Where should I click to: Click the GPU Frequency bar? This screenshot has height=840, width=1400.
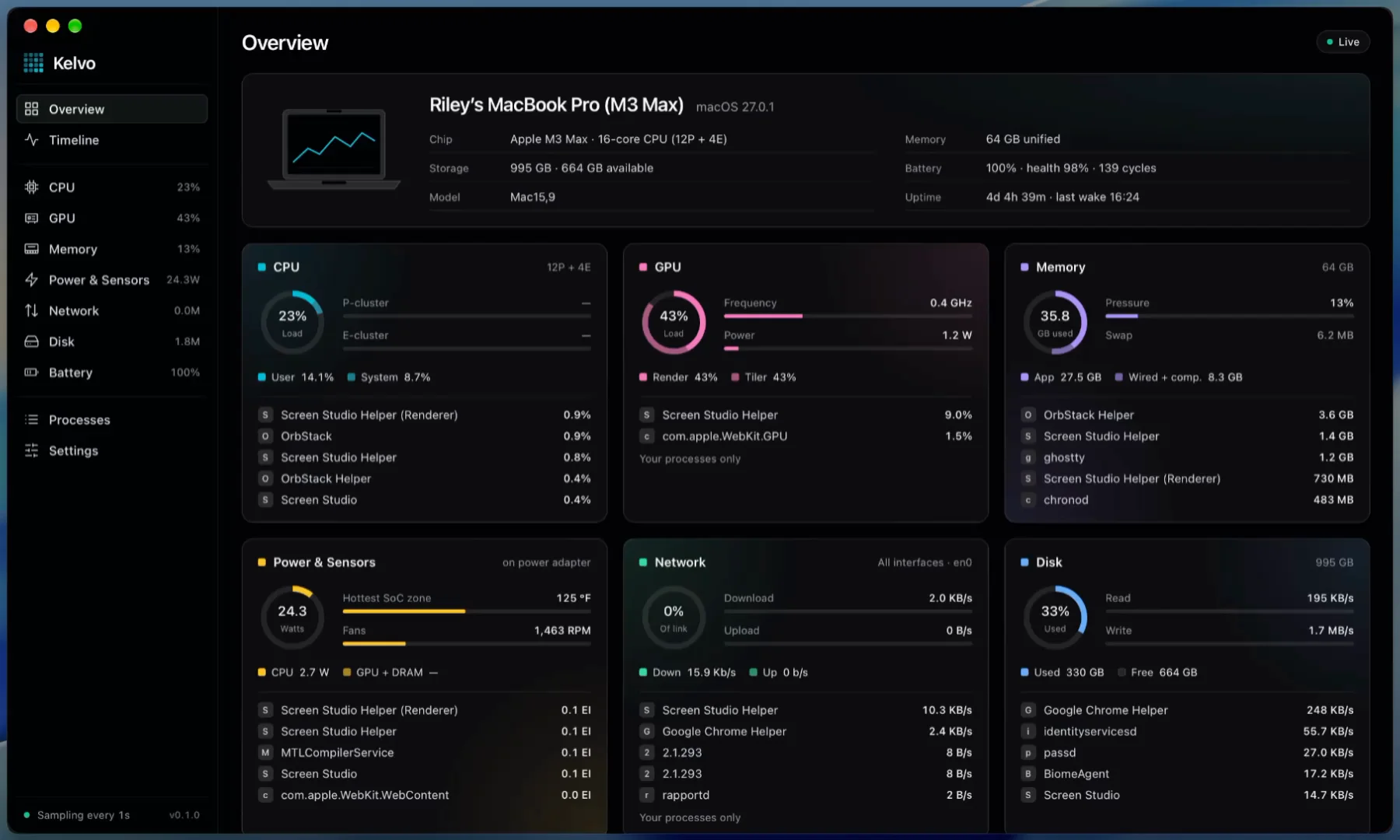[x=848, y=317]
